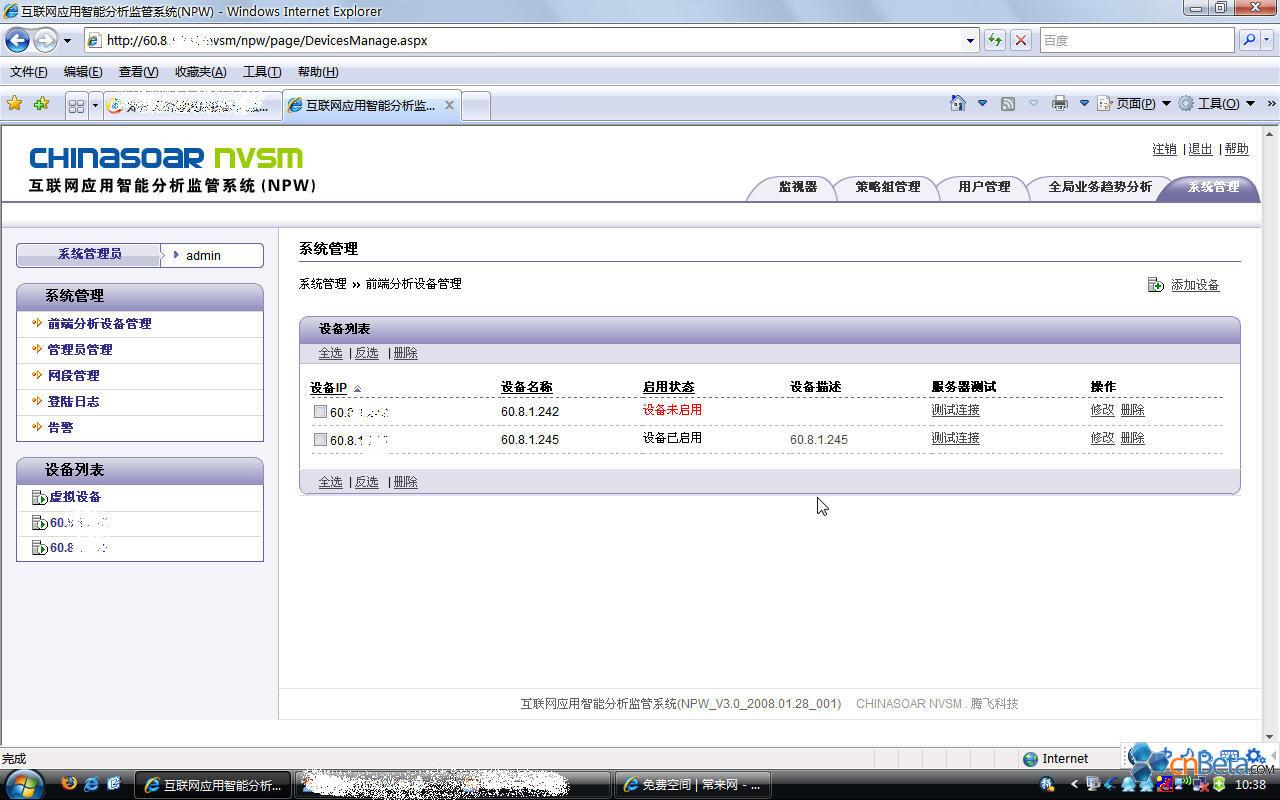1280x800 pixels.
Task: Switch to the 策略组管理 tab
Action: click(x=887, y=187)
